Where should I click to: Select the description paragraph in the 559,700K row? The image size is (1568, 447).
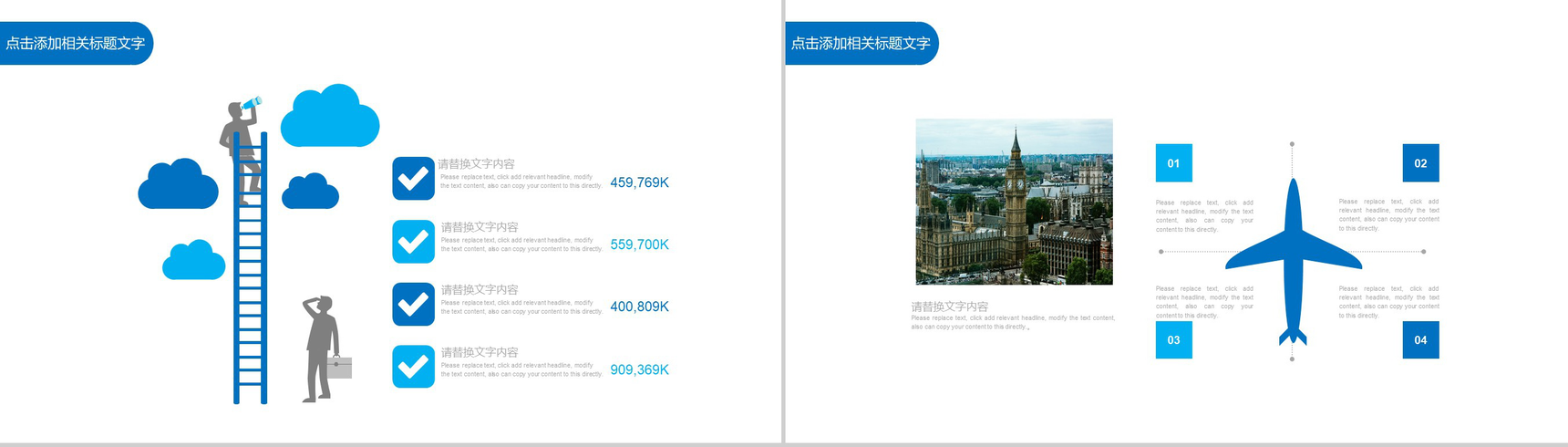point(521,244)
